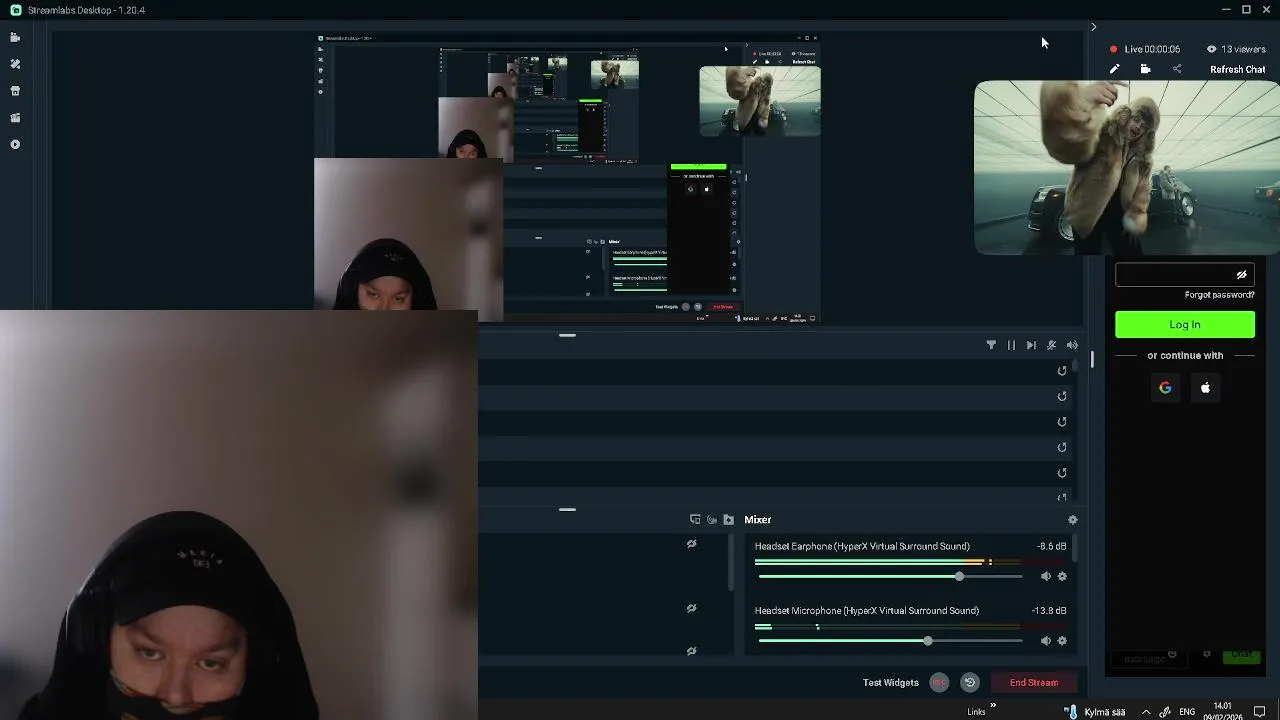Replay the third event row alert
Image resolution: width=1280 pixels, height=720 pixels.
1062,422
